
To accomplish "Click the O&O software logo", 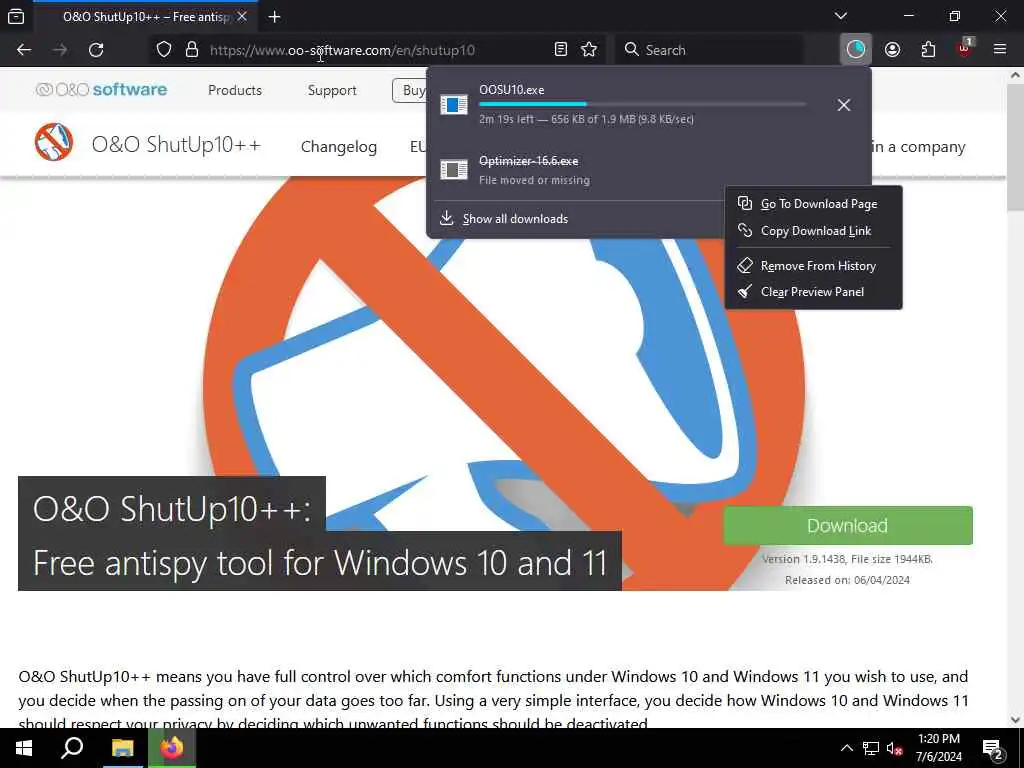I will click(101, 89).
